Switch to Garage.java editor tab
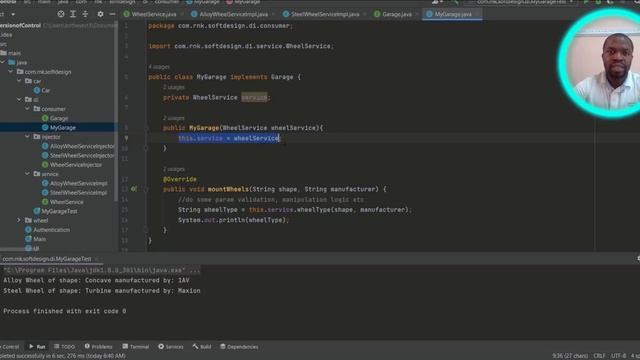This screenshot has height=360, width=640. pos(397,14)
